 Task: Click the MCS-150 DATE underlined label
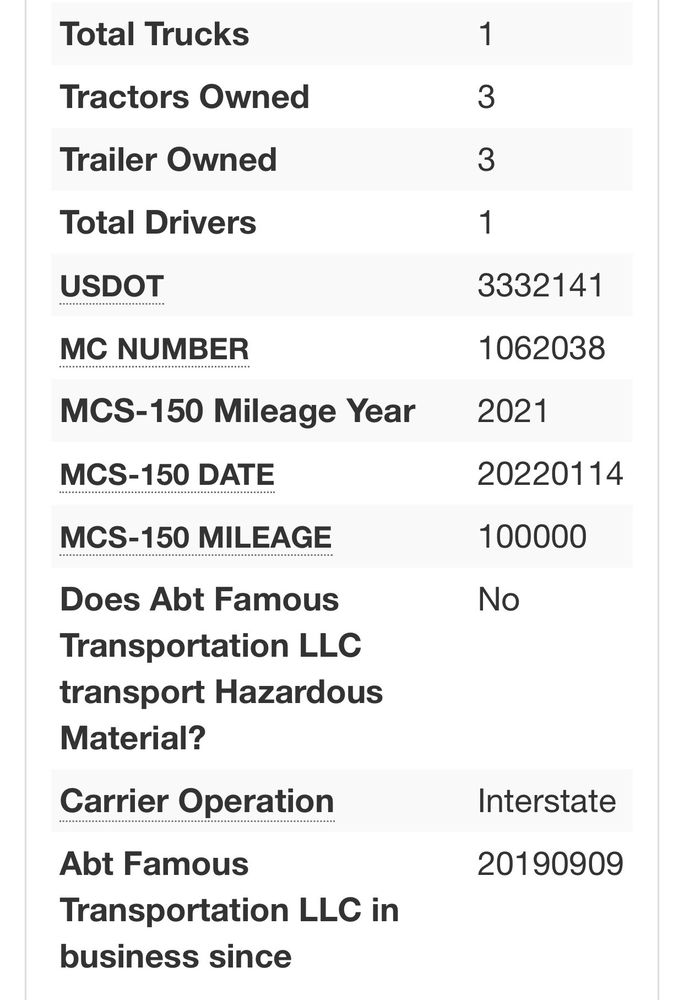(x=167, y=474)
